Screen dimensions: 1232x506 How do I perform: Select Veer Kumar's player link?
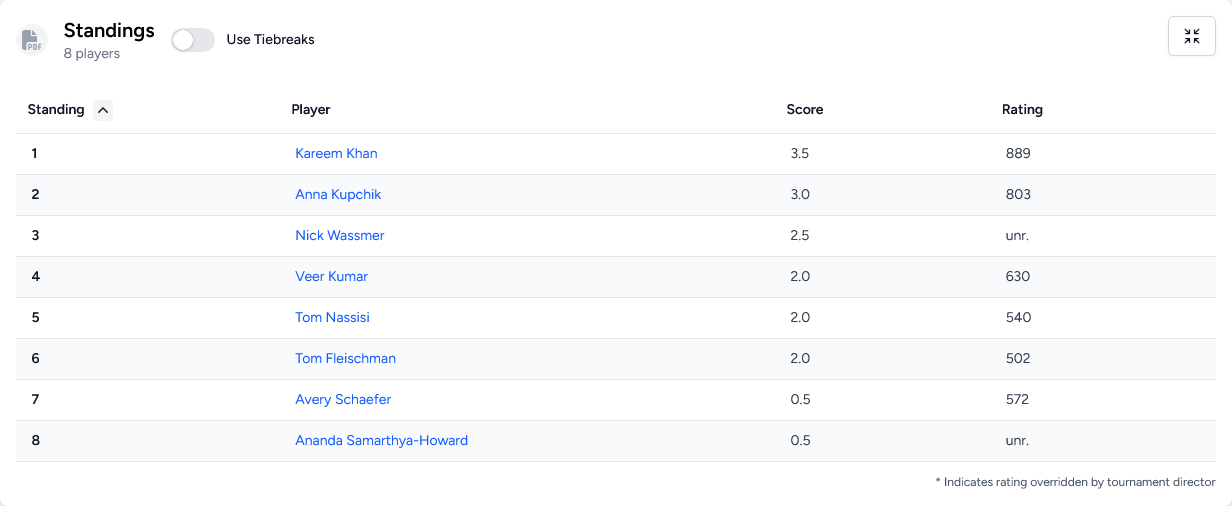click(x=332, y=276)
